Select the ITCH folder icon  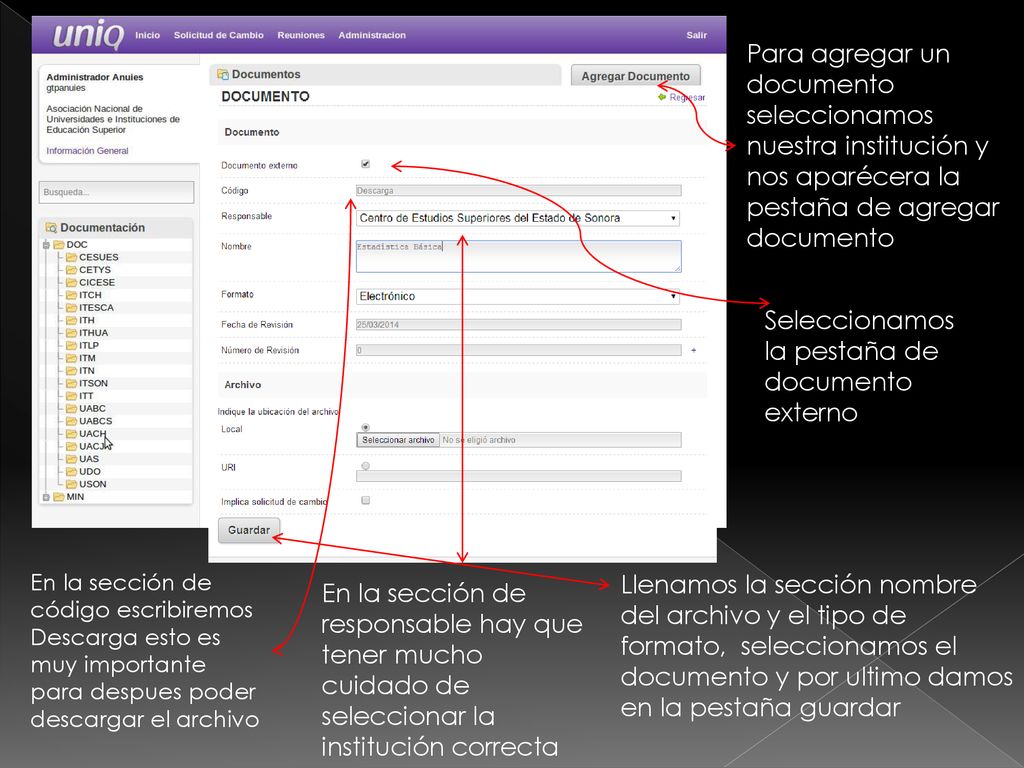pos(71,295)
